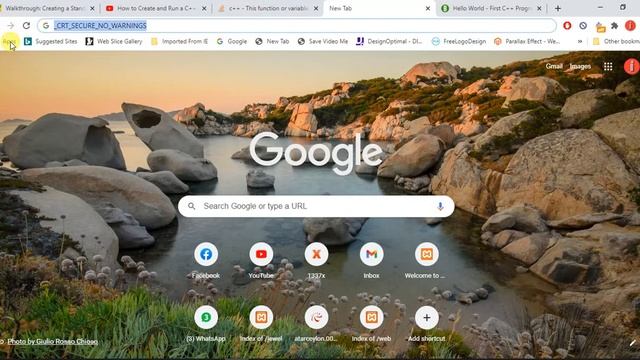640x360 pixels.
Task: Click the Google icon in the address bar
Action: click(46, 26)
